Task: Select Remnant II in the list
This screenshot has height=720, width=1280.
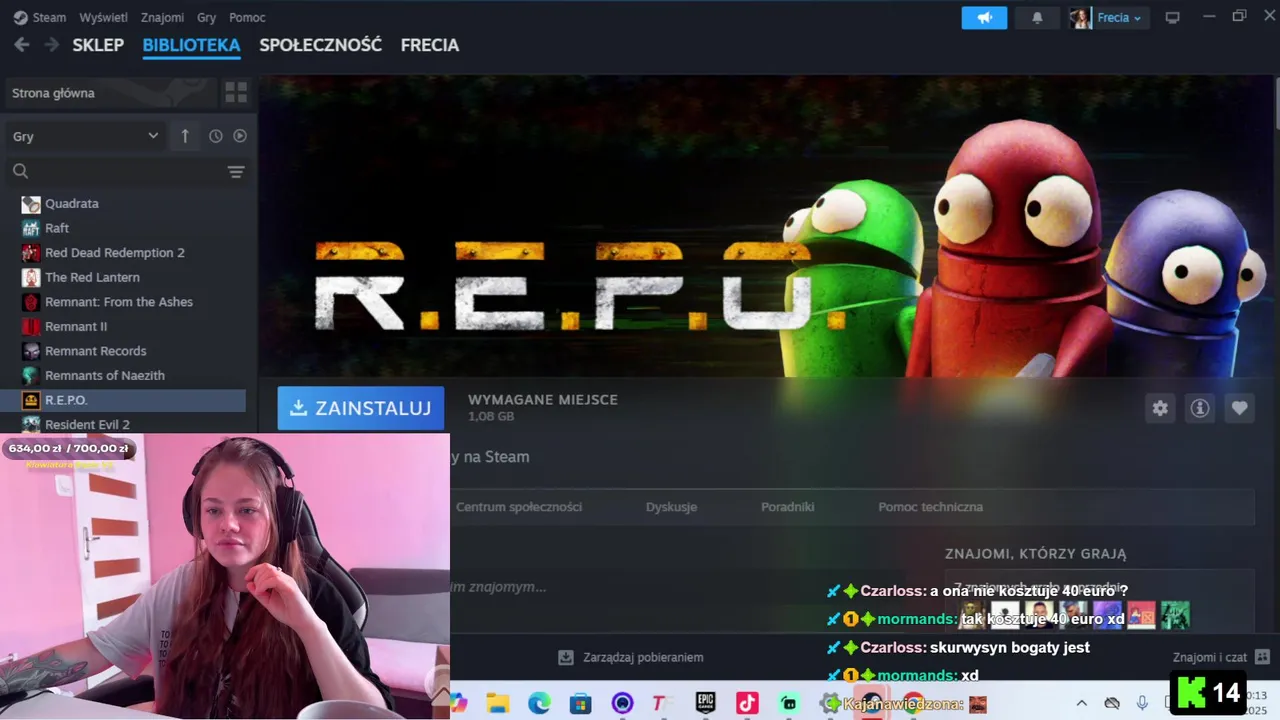Action: coord(123,326)
